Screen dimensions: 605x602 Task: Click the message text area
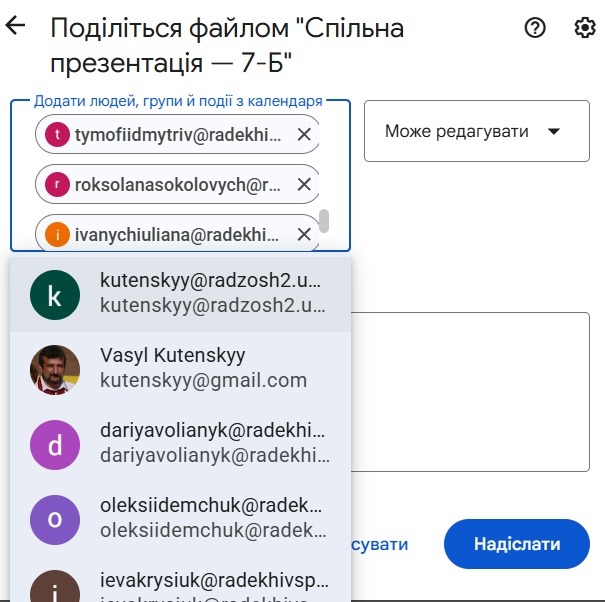click(470, 392)
